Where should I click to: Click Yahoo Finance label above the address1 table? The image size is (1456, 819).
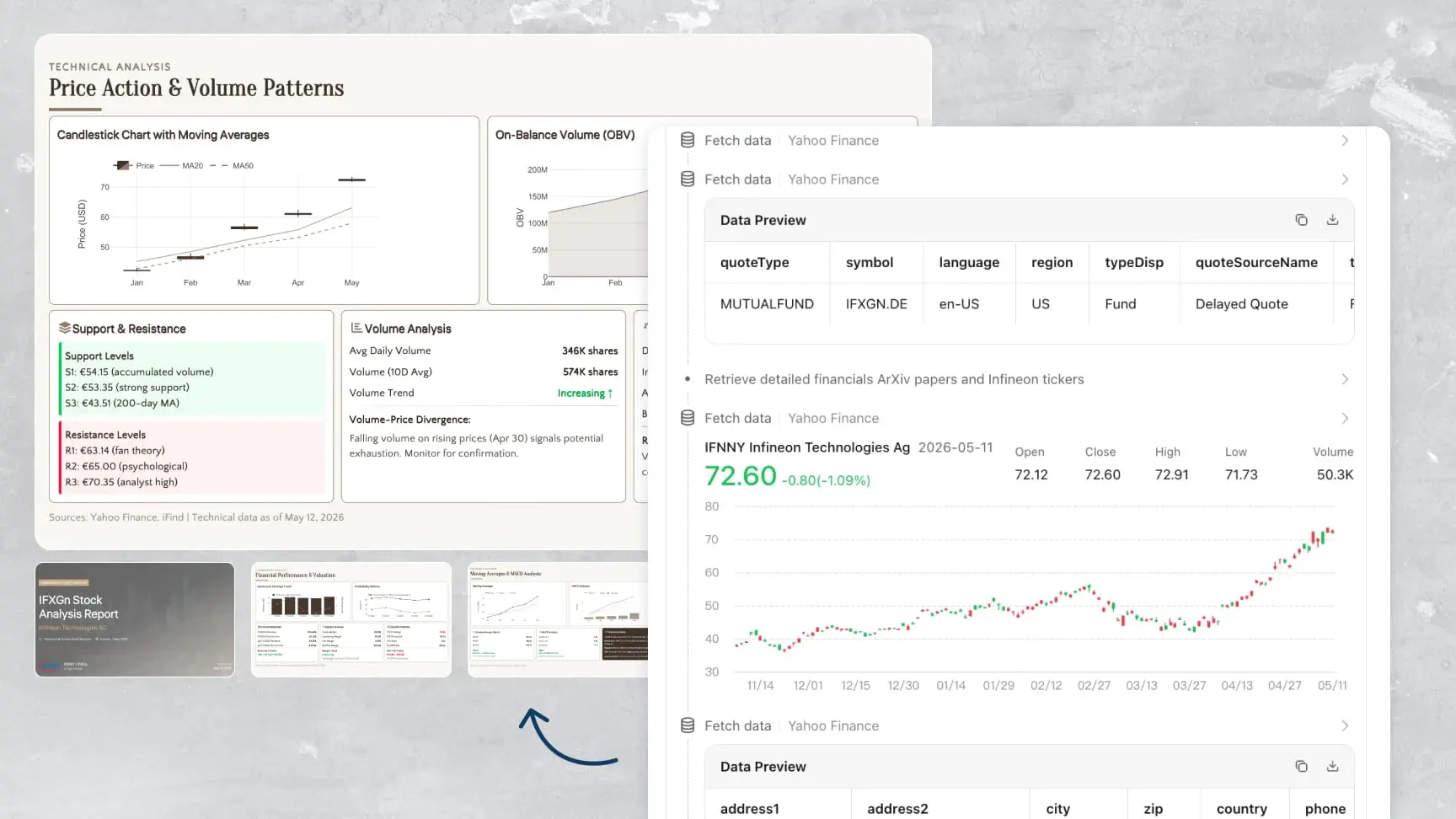(x=833, y=725)
